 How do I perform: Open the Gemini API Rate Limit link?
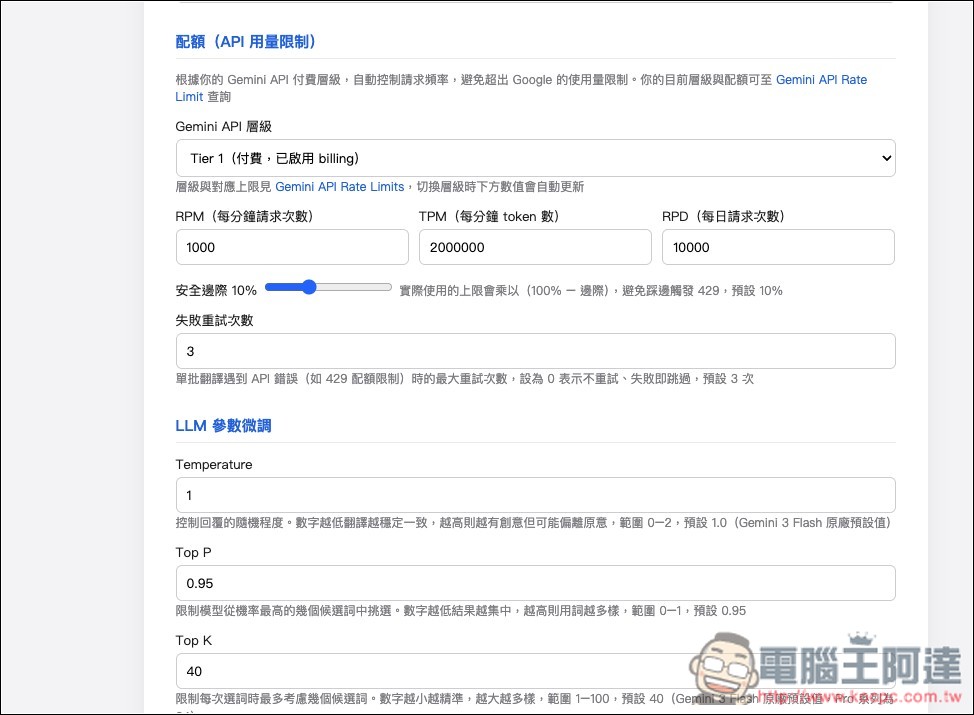pyautogui.click(x=821, y=79)
